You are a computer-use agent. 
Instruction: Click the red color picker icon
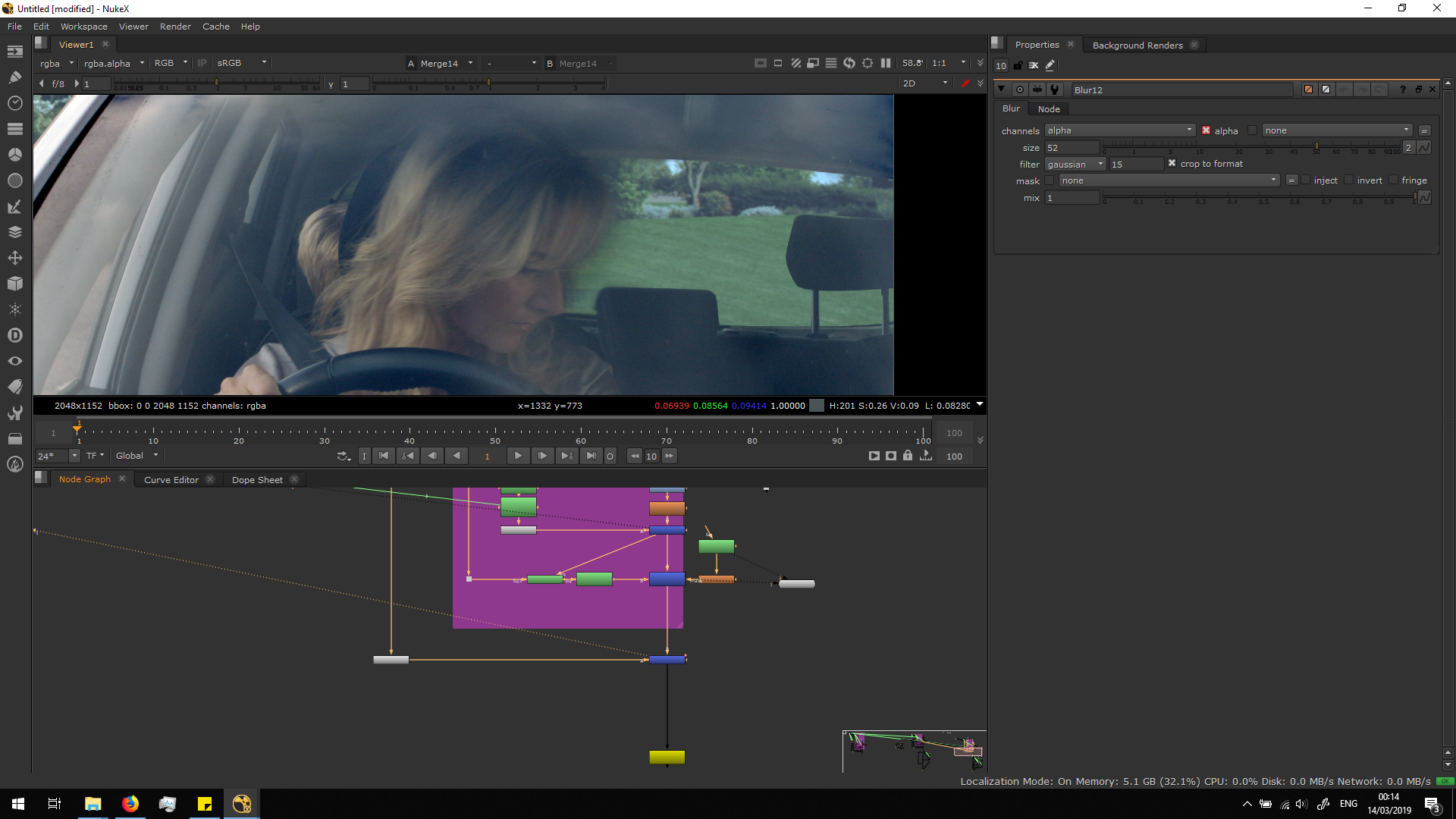click(x=965, y=83)
